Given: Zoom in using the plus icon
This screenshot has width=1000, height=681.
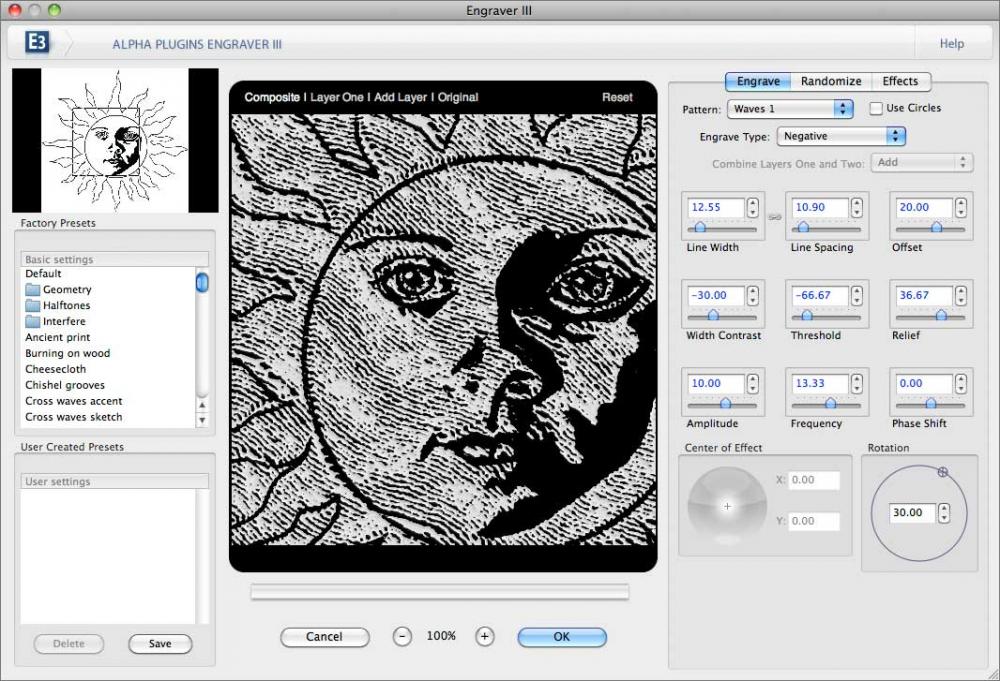Looking at the screenshot, I should click(x=484, y=636).
